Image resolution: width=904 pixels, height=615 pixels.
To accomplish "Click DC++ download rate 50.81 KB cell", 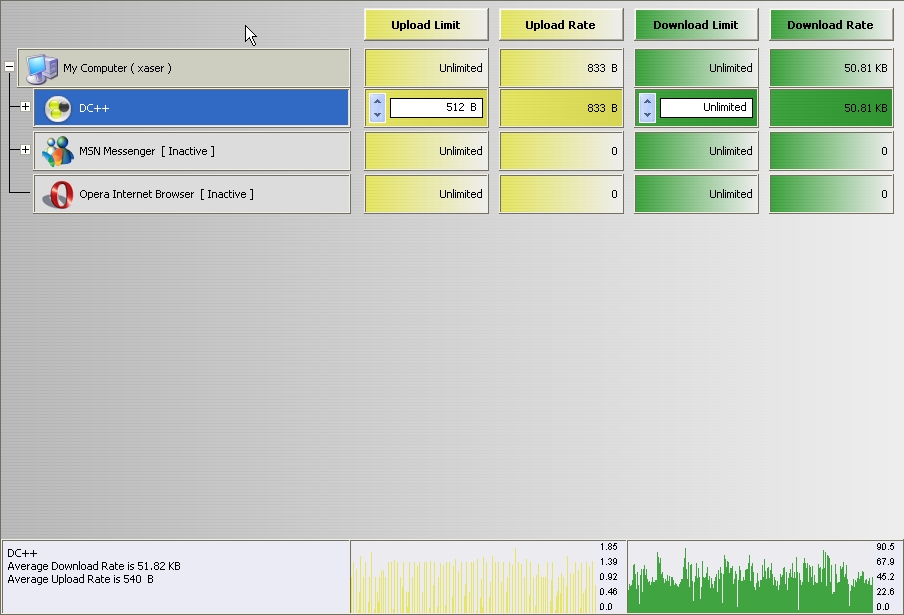I will [831, 108].
